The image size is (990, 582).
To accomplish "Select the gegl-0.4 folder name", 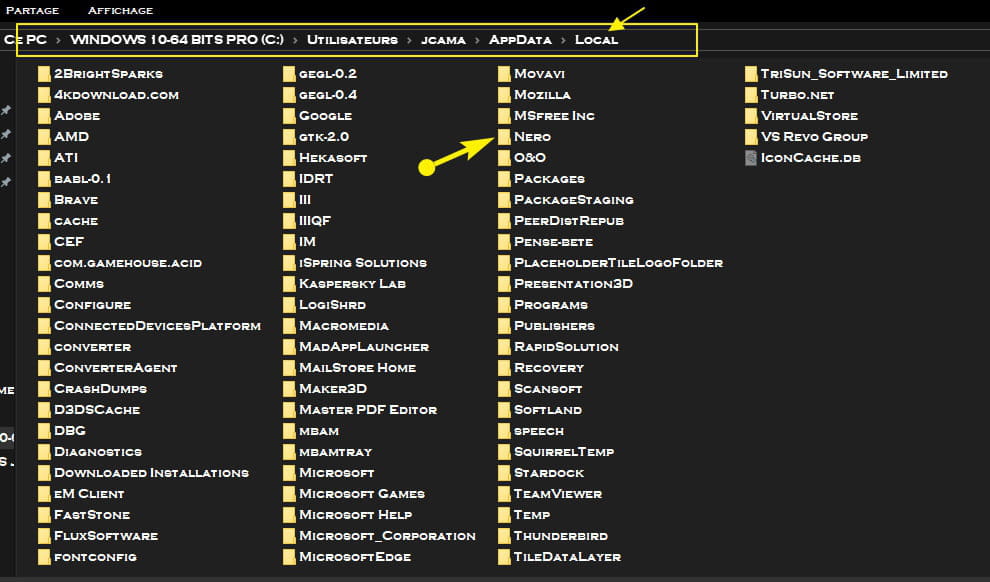I will [x=328, y=95].
